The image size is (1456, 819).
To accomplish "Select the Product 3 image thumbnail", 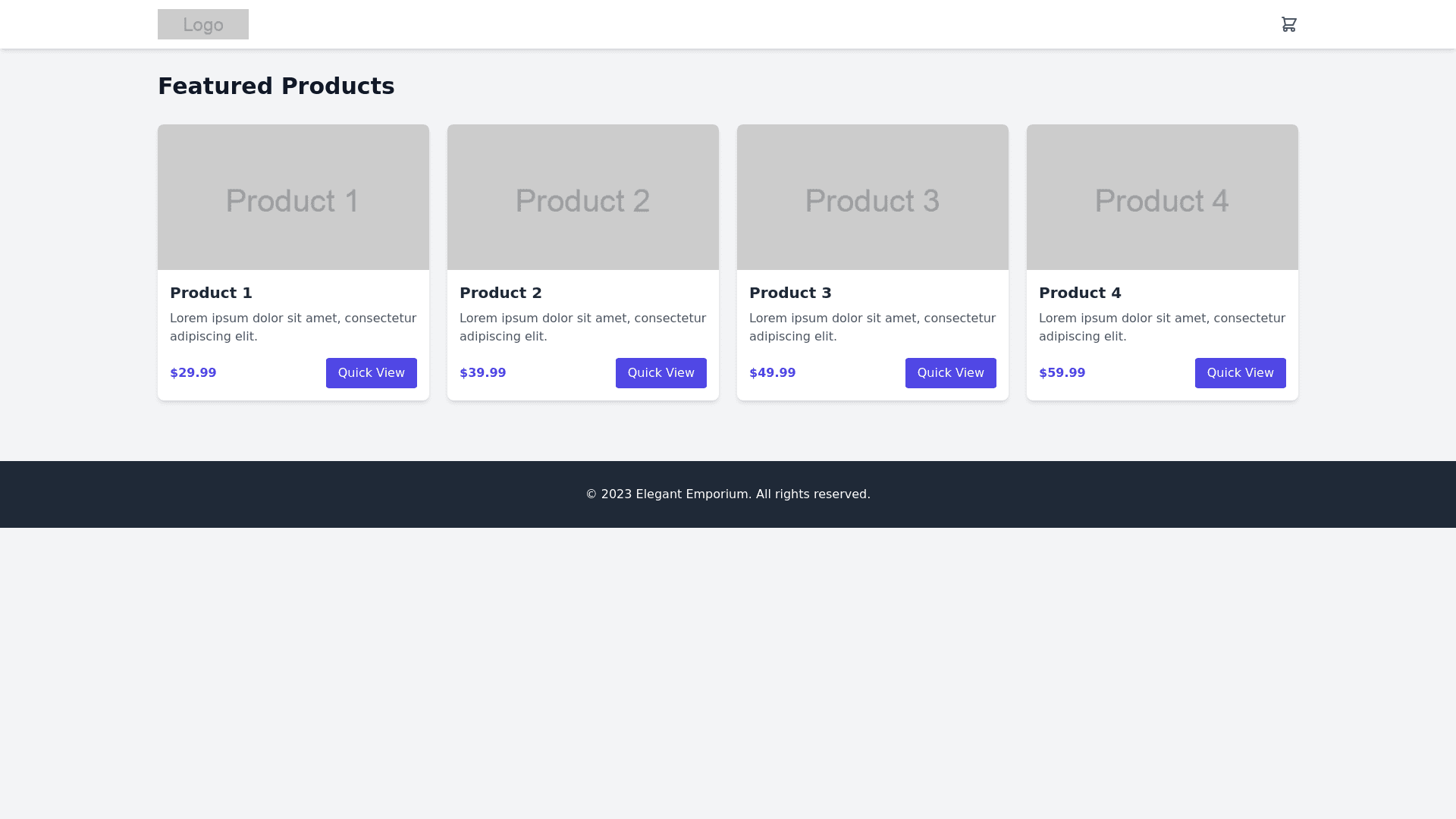I will point(872,197).
